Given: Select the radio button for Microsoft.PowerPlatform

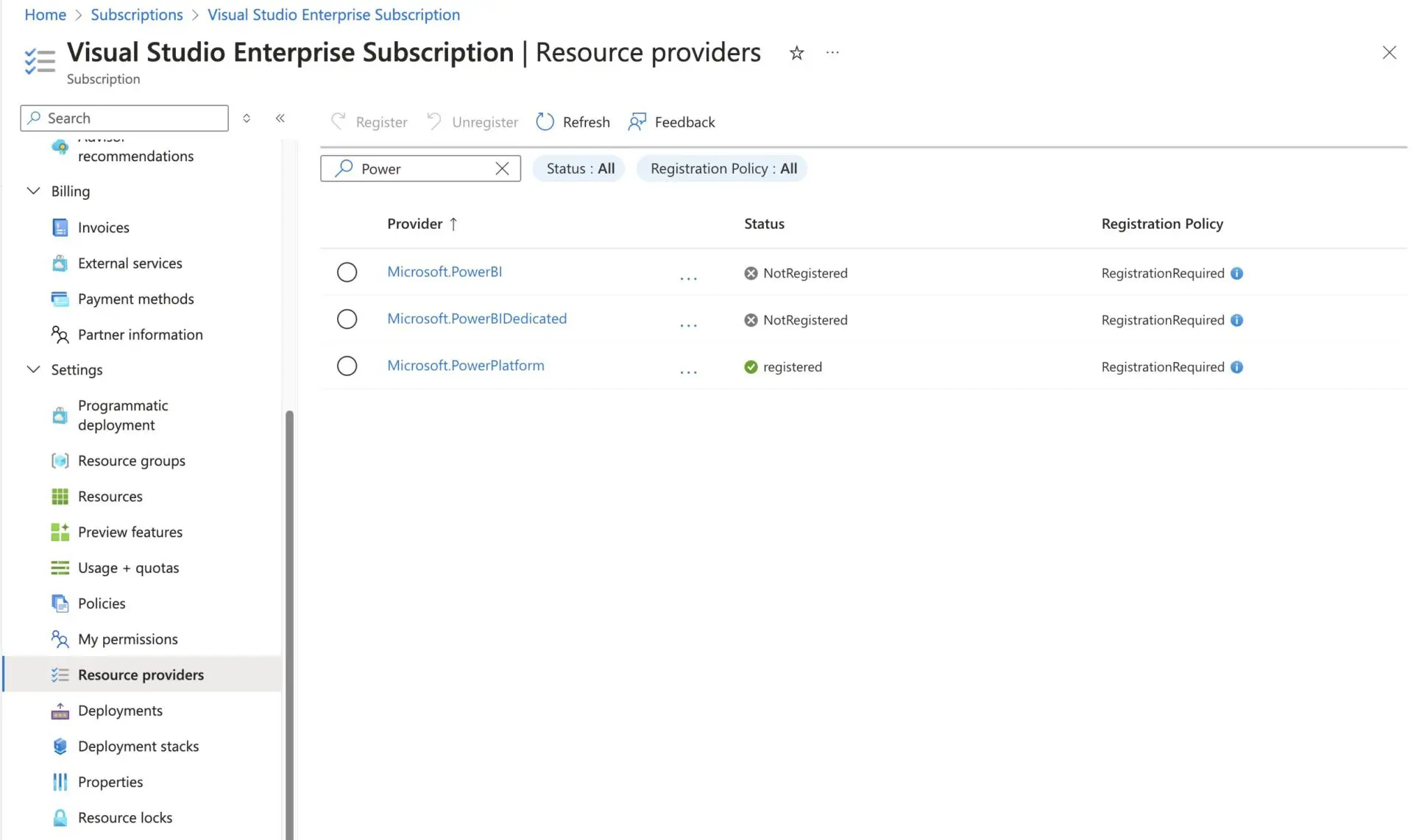Looking at the screenshot, I should (347, 366).
